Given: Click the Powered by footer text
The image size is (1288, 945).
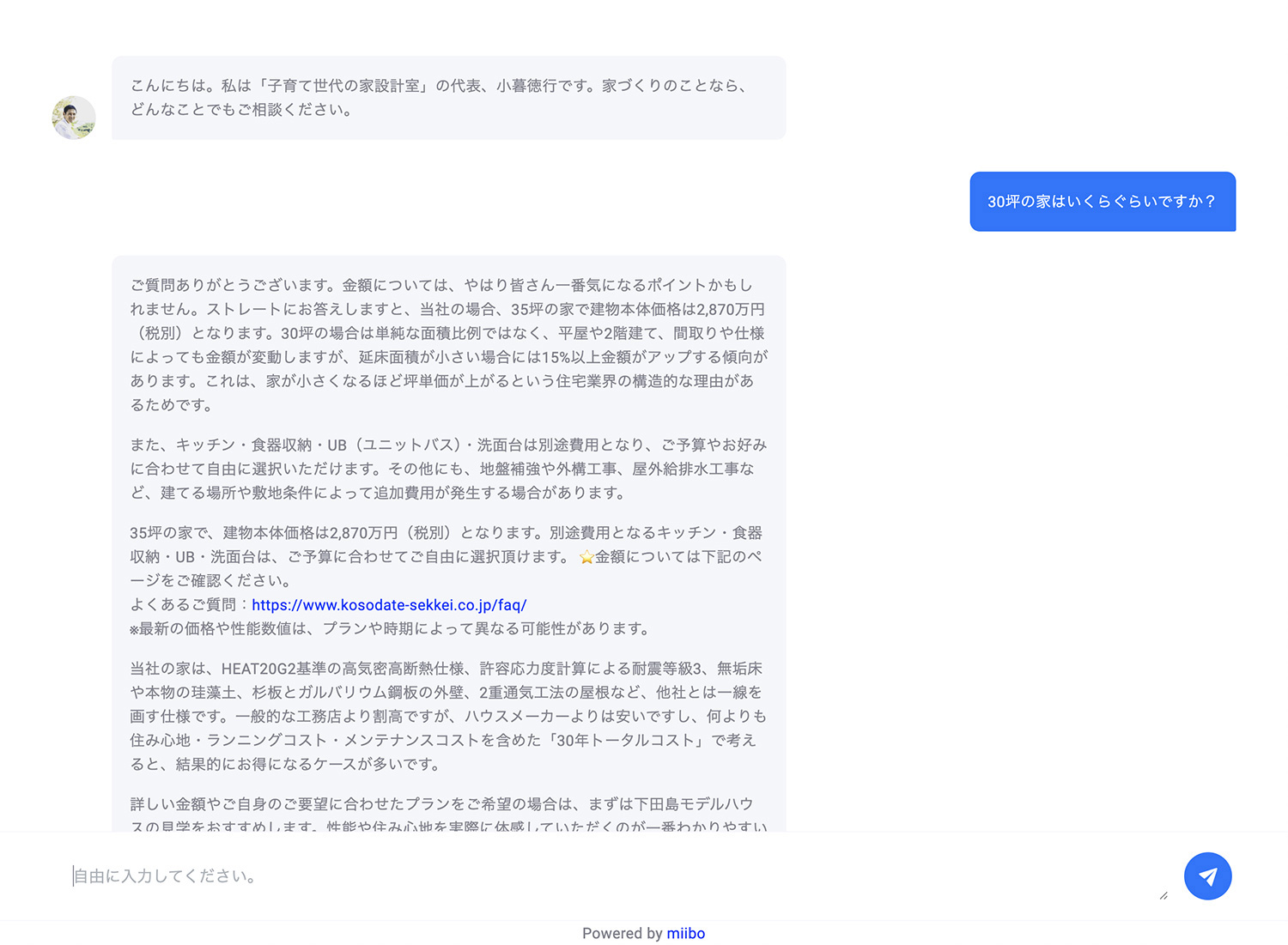Looking at the screenshot, I should click(x=622, y=933).
